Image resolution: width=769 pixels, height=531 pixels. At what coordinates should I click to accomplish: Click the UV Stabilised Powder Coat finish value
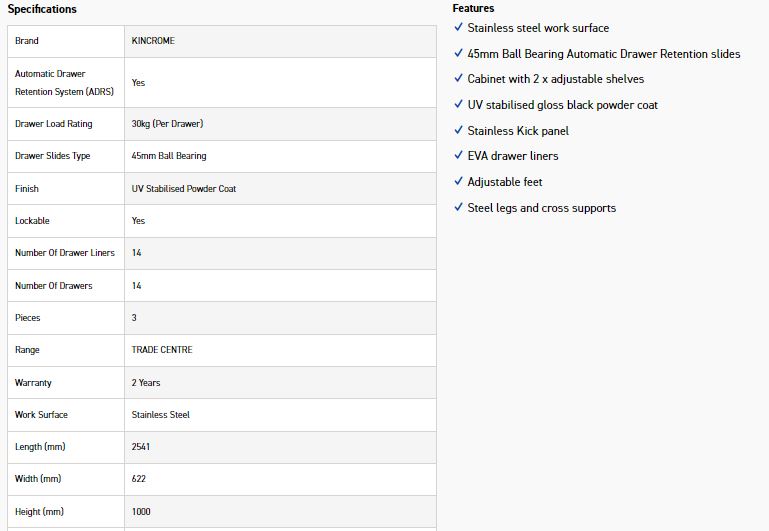pos(184,189)
